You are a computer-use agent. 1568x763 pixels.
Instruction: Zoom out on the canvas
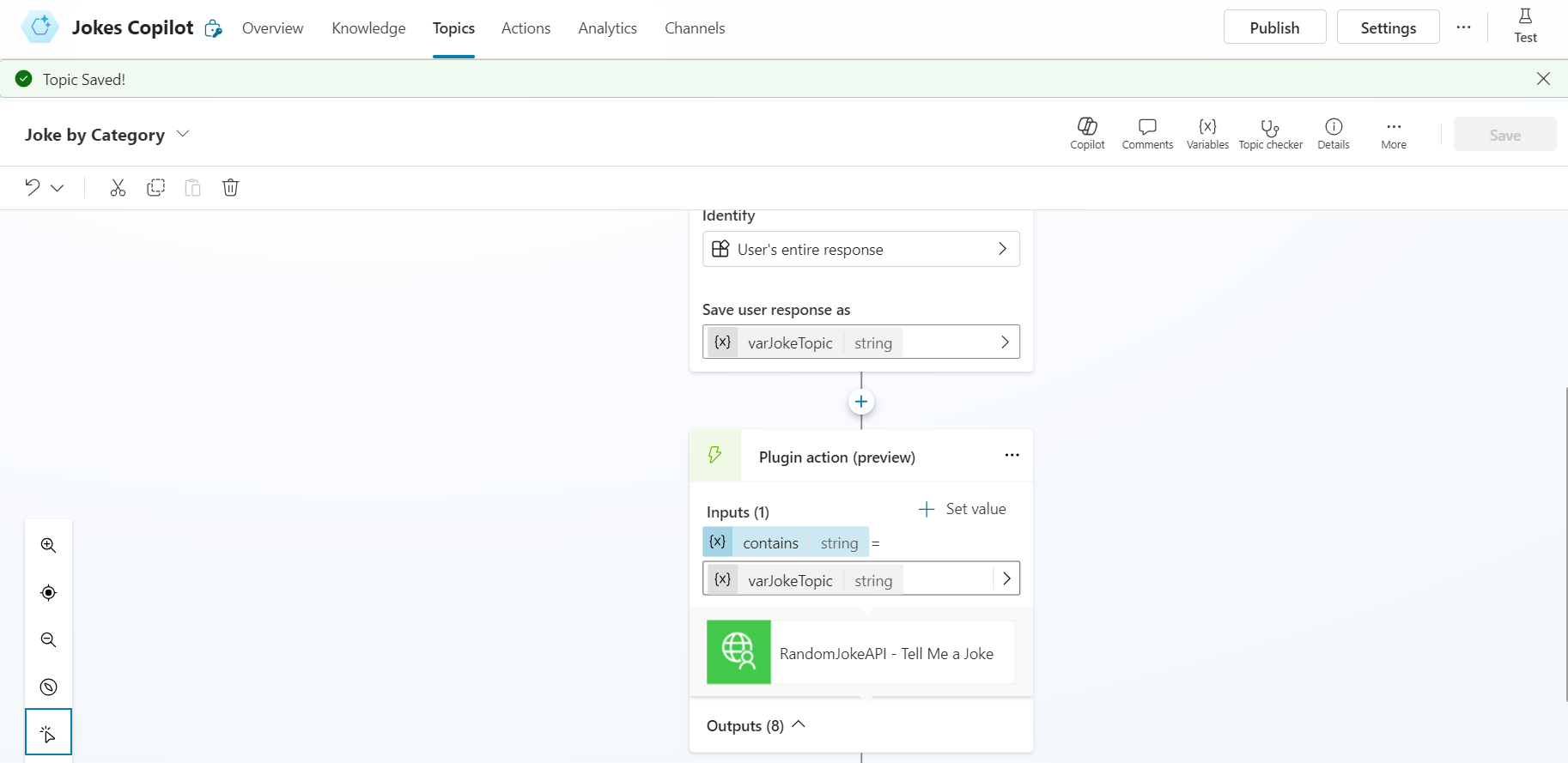pyautogui.click(x=49, y=640)
